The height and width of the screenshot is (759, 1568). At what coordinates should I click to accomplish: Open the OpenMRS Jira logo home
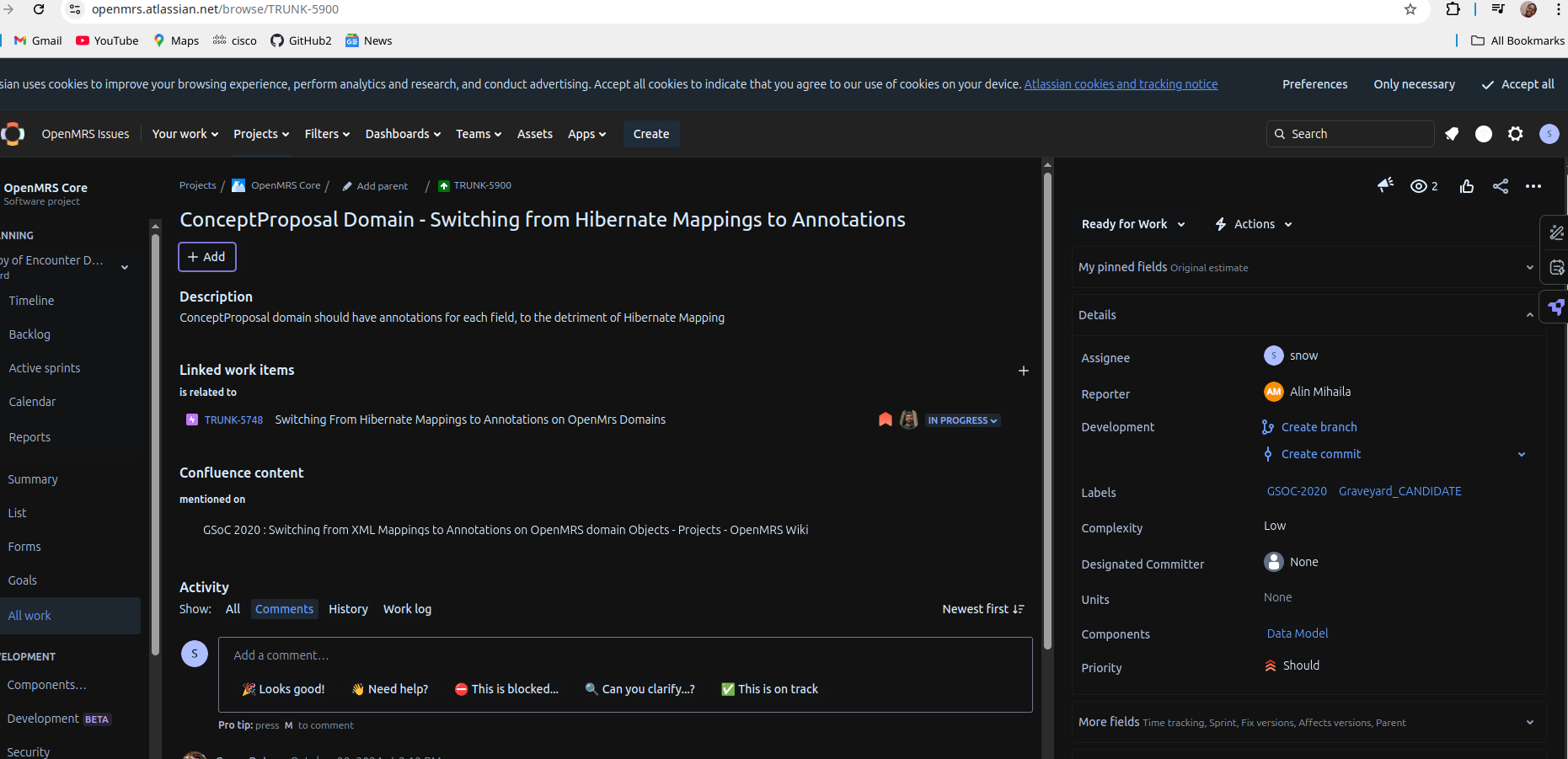pyautogui.click(x=13, y=134)
